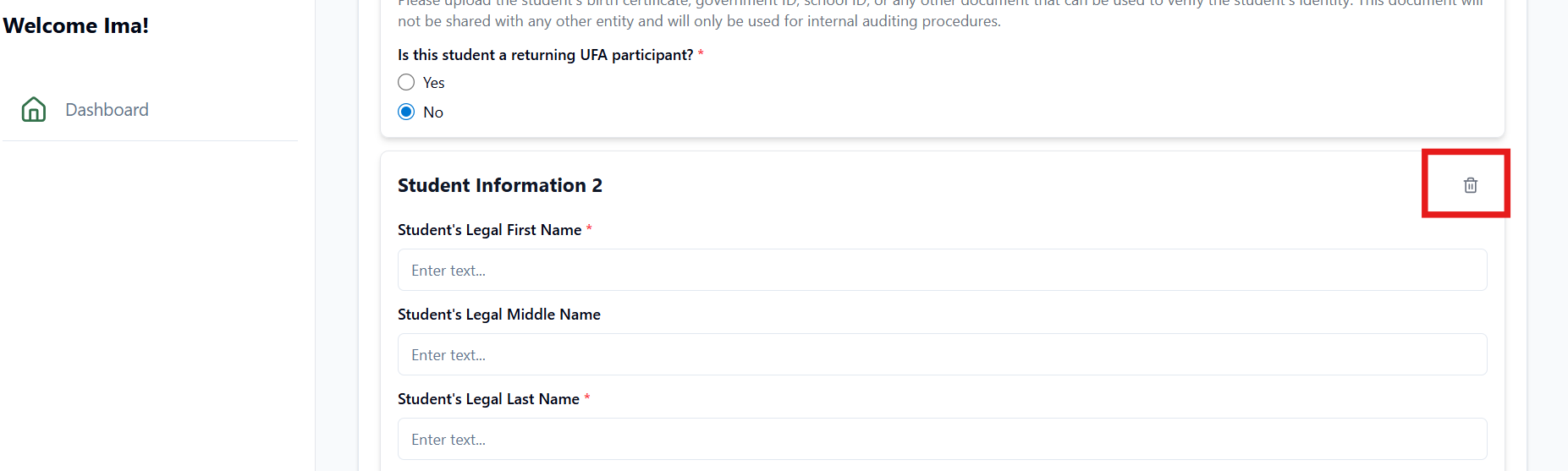Focus the Student's Legal Middle Name field
Screen dimensions: 1568x471
[x=942, y=354]
